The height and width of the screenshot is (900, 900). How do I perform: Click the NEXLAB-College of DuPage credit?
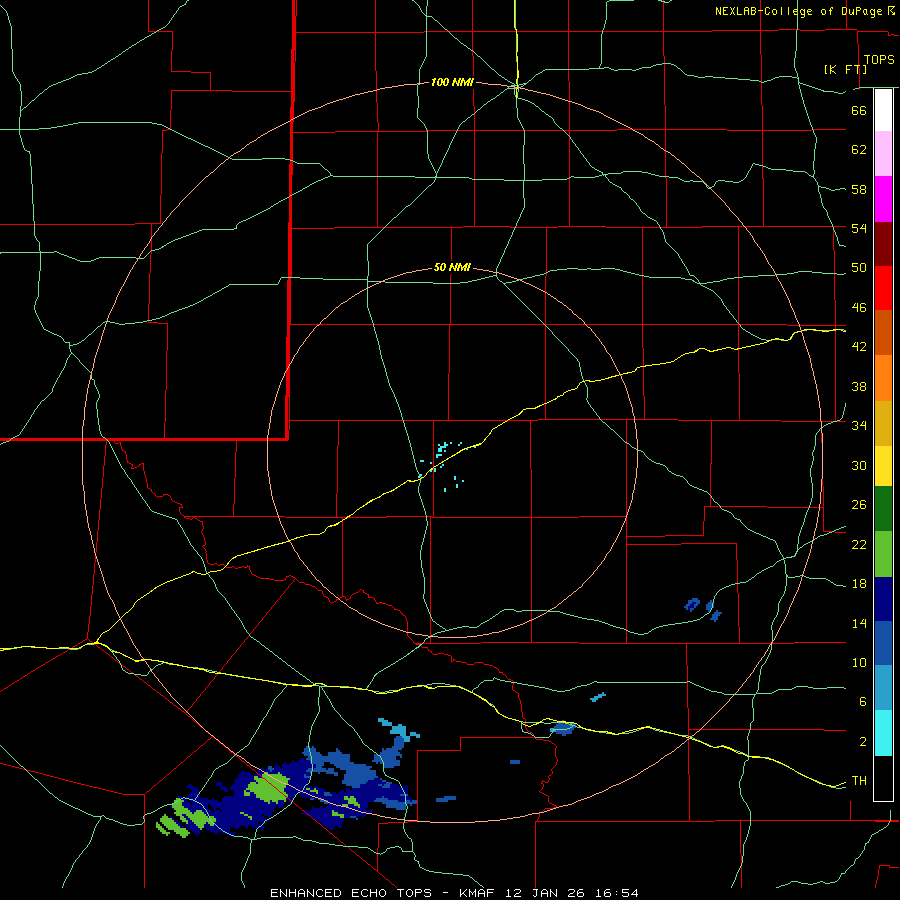[804, 11]
